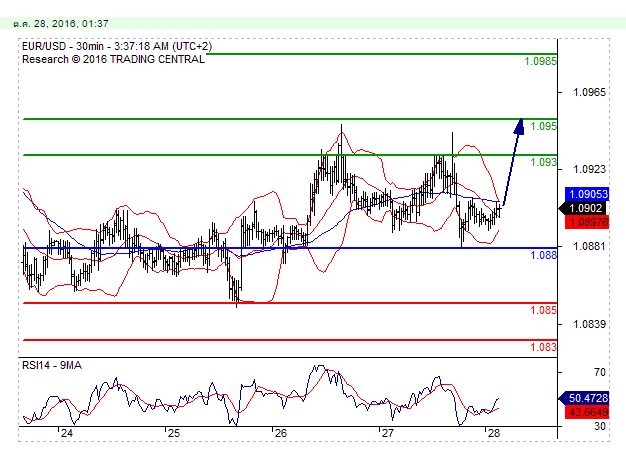
Task: Click the green 1.0985 resistance label
Action: (x=540, y=61)
